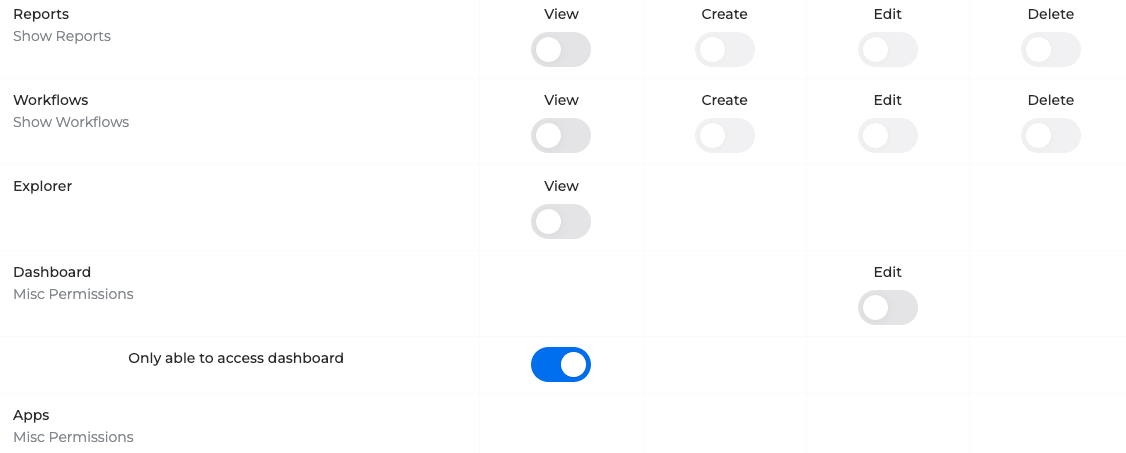Click the Show Workflows description text

tap(71, 122)
